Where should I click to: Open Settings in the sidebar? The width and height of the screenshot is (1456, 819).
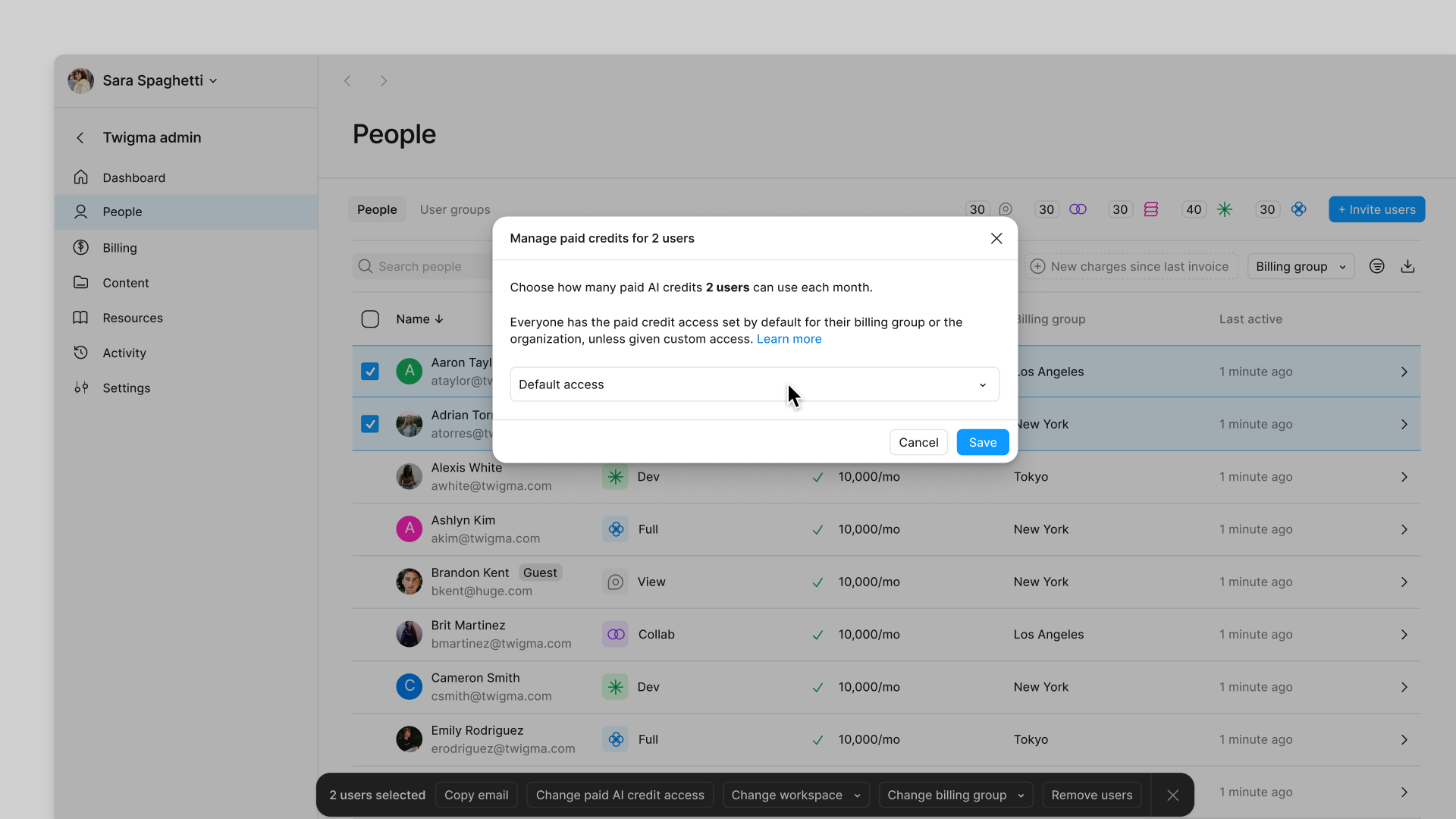[186, 388]
